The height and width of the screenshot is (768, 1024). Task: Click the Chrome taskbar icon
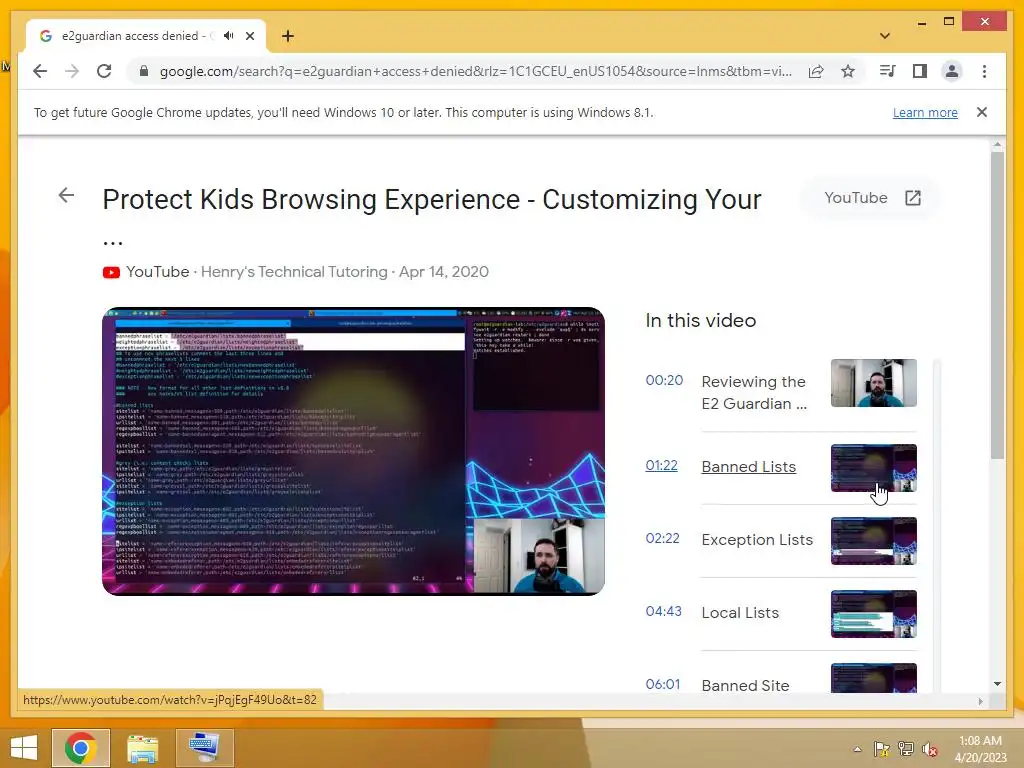point(80,748)
